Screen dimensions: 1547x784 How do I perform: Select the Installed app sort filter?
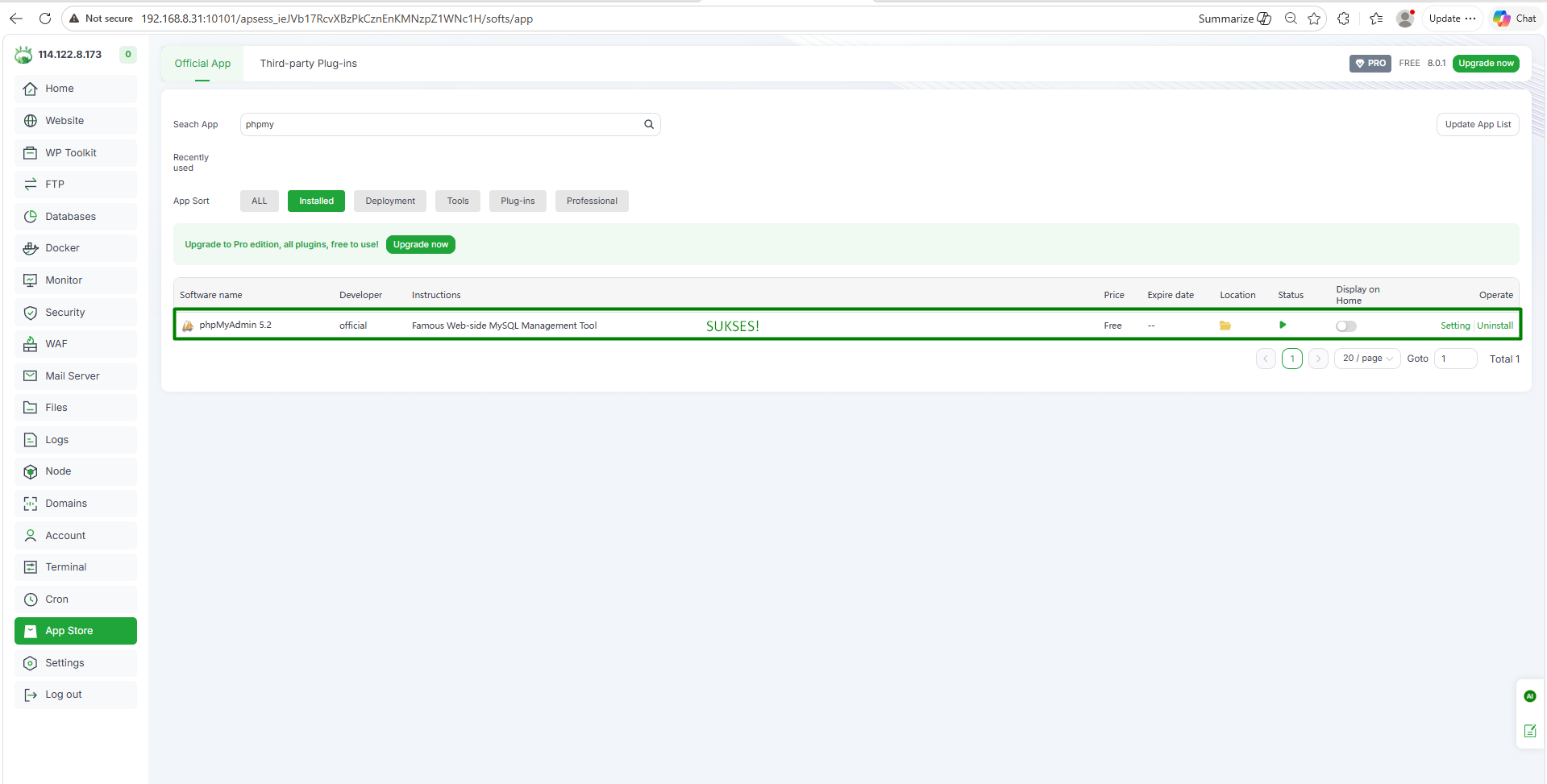click(316, 201)
